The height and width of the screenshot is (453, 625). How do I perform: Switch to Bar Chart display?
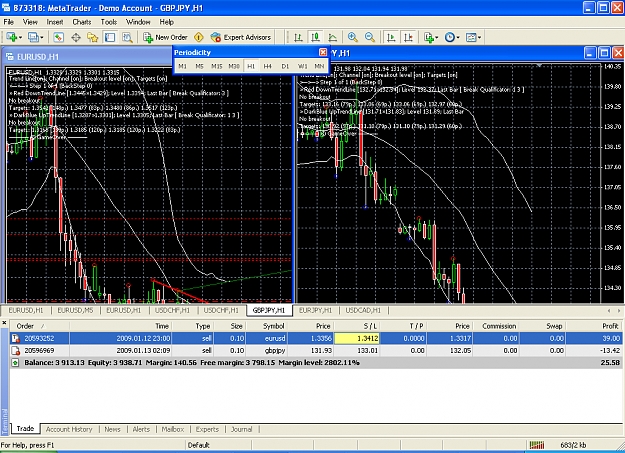tap(298, 37)
